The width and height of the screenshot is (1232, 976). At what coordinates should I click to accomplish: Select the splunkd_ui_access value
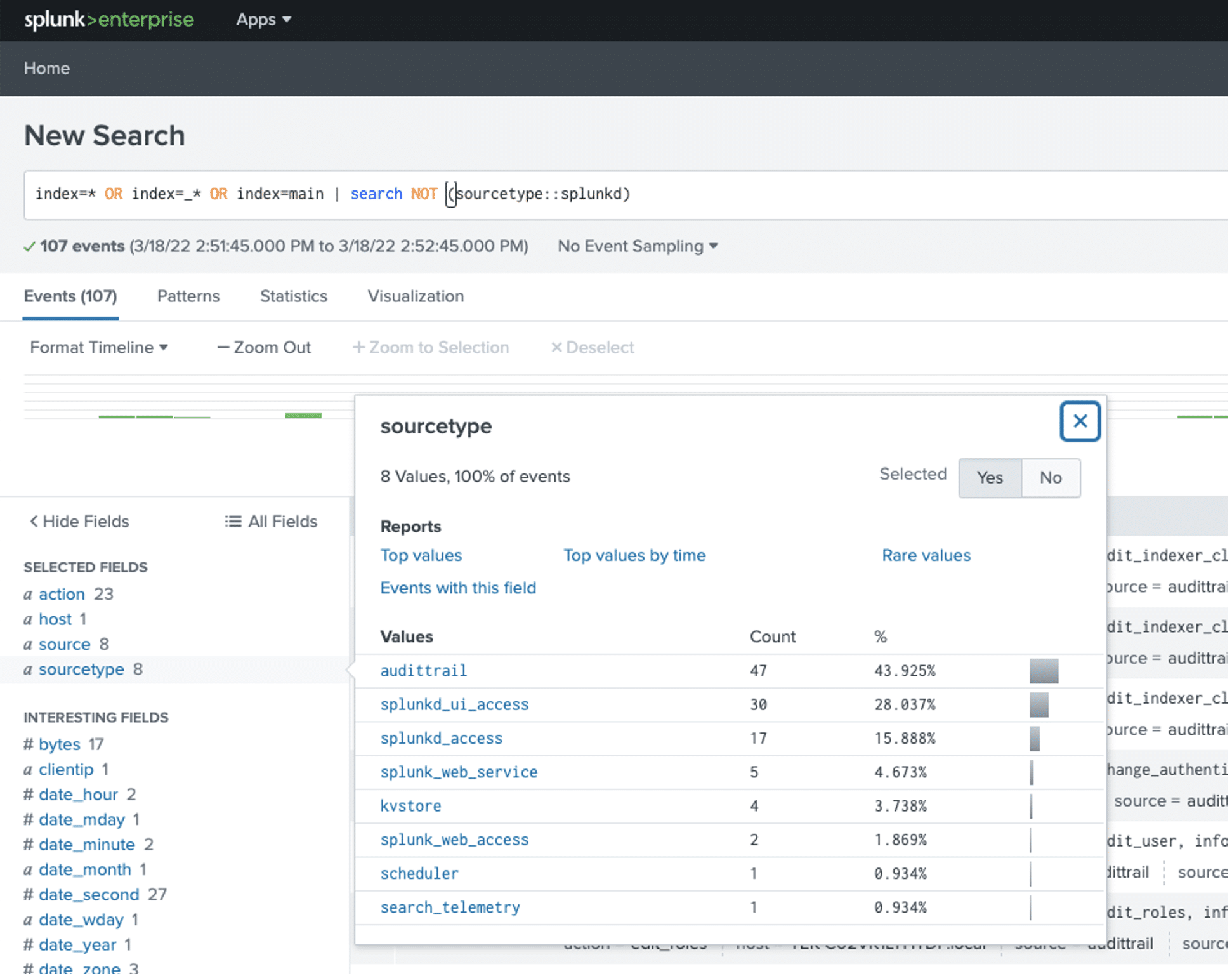pos(454,704)
